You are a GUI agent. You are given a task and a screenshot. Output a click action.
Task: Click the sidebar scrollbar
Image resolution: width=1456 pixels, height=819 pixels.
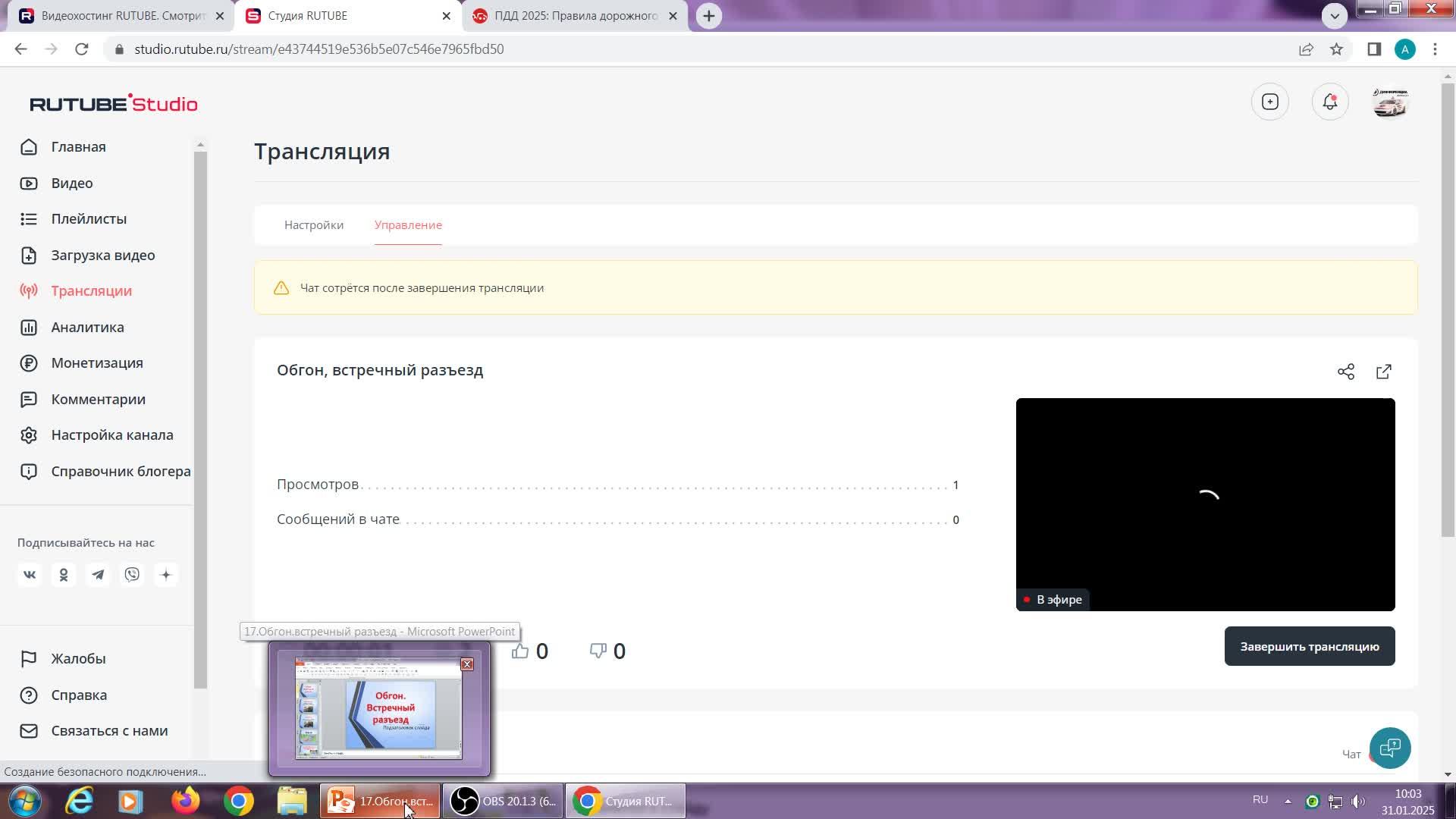200,419
